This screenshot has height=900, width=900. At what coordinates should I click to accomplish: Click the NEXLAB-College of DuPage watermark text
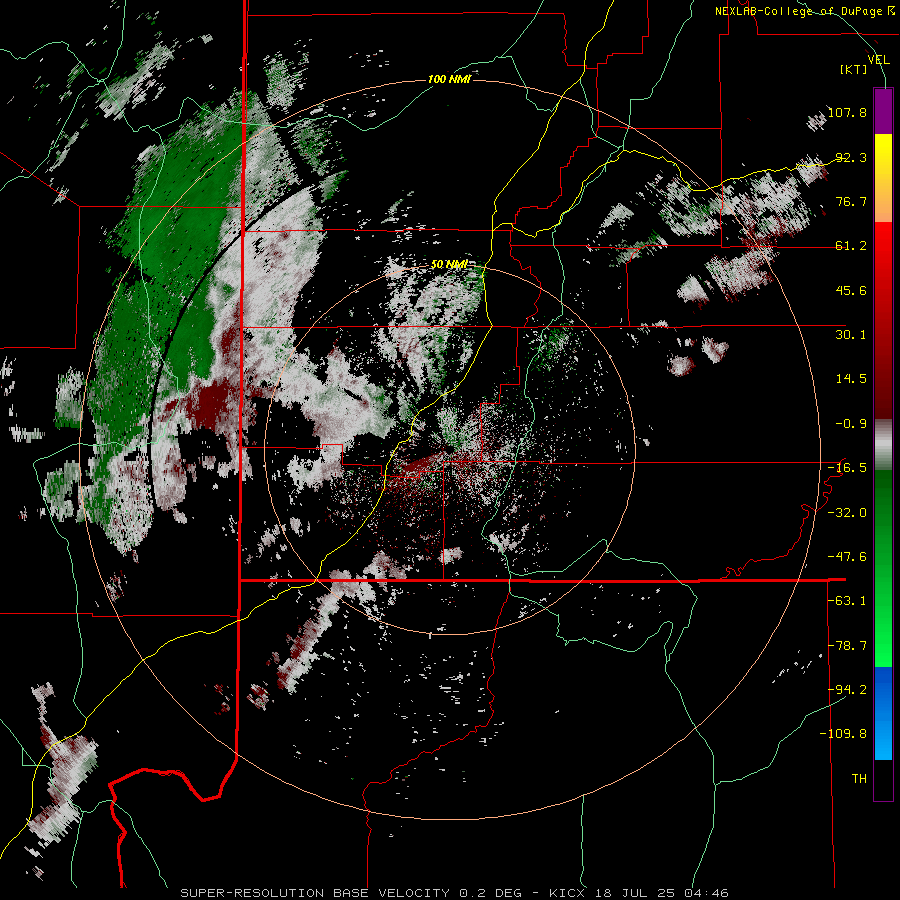(x=804, y=11)
